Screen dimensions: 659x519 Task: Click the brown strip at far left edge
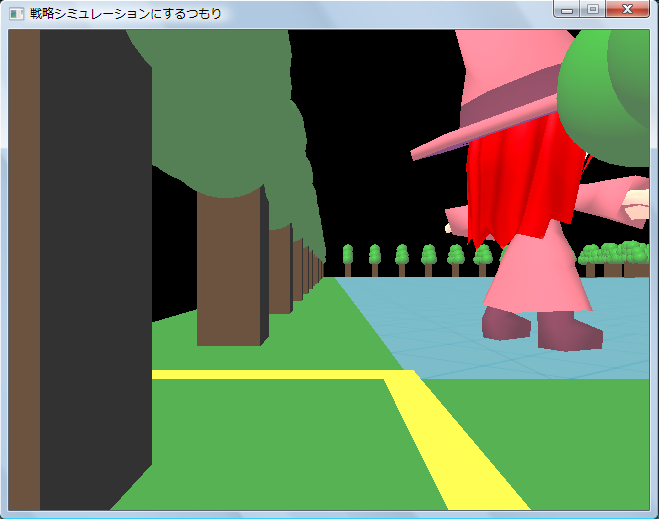24,270
